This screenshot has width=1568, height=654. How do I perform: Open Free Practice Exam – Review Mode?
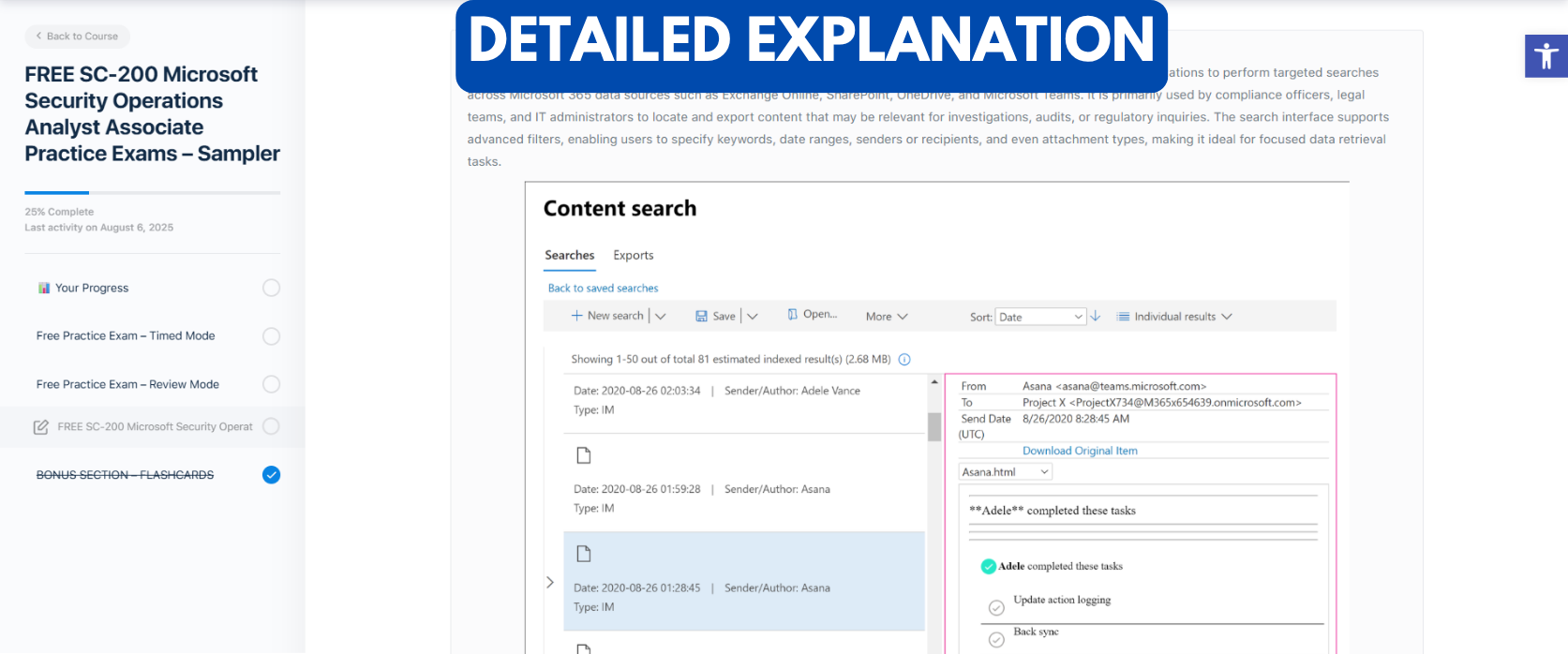click(127, 384)
